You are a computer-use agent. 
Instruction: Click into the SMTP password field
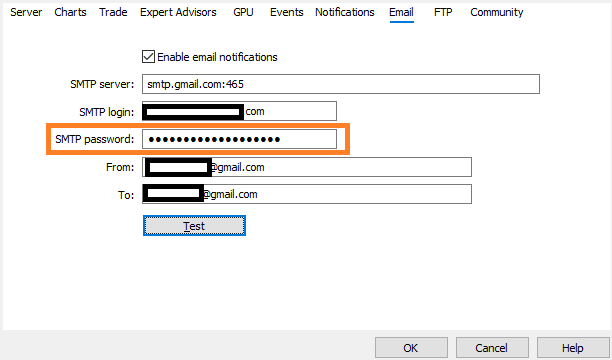pos(239,139)
